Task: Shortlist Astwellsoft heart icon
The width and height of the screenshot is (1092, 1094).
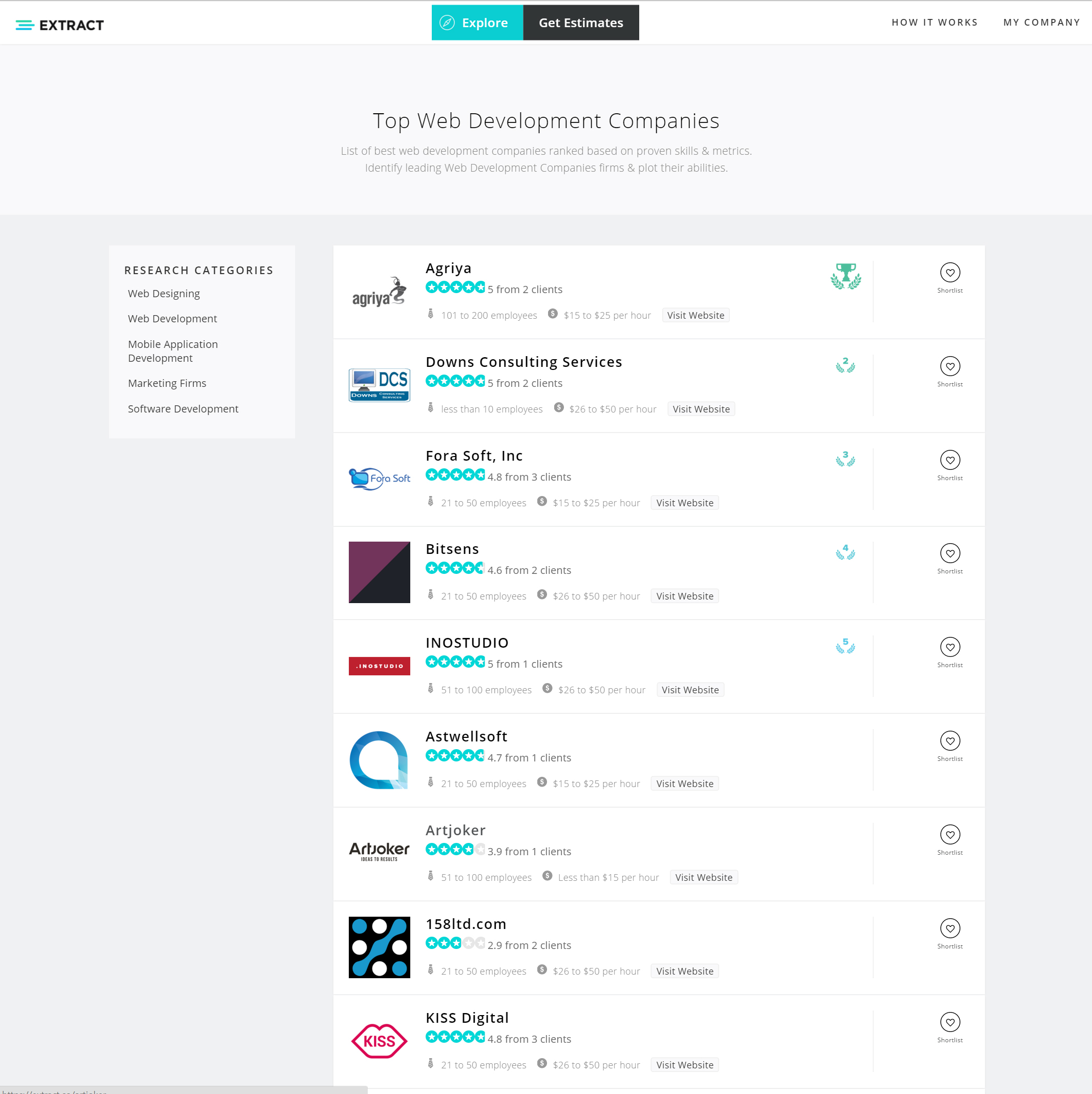Action: 950,741
